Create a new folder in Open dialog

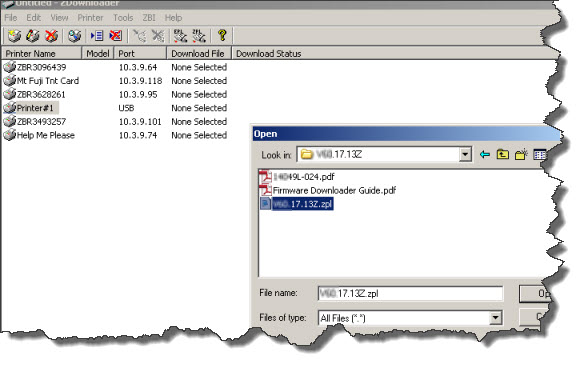click(x=521, y=154)
